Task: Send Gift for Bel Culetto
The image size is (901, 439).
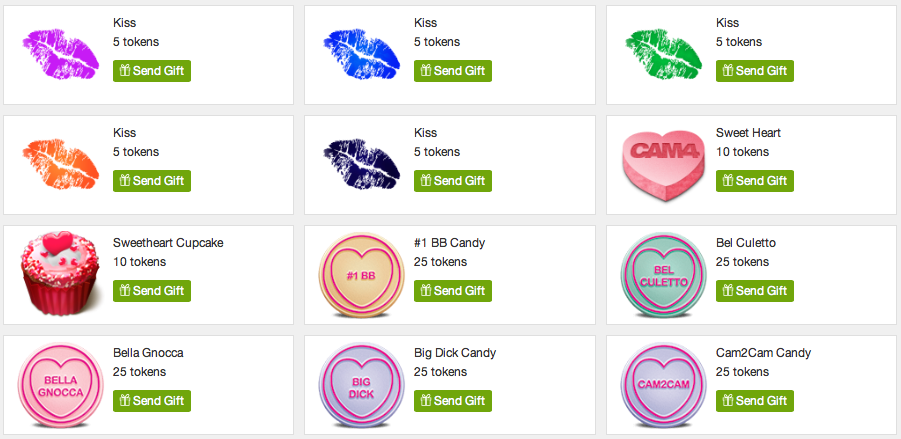Action: 754,291
